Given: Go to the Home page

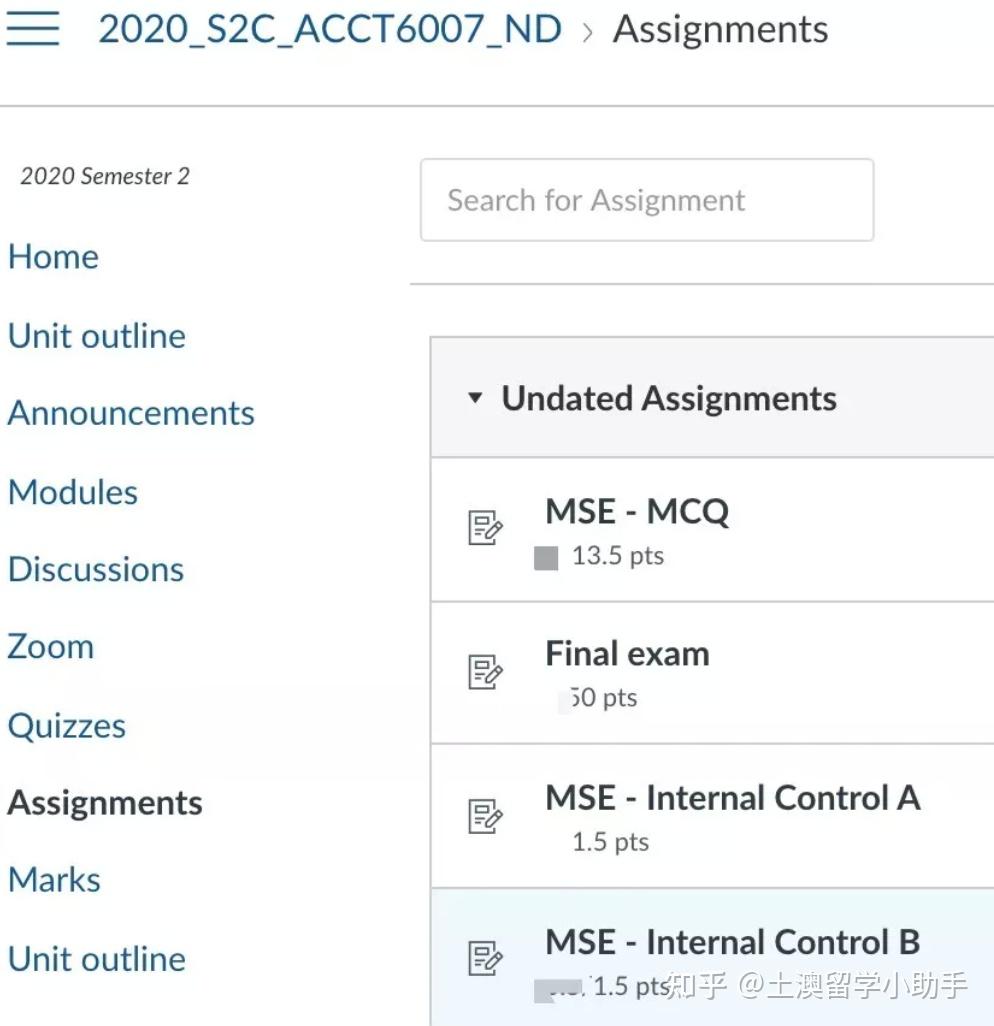Looking at the screenshot, I should click(53, 256).
